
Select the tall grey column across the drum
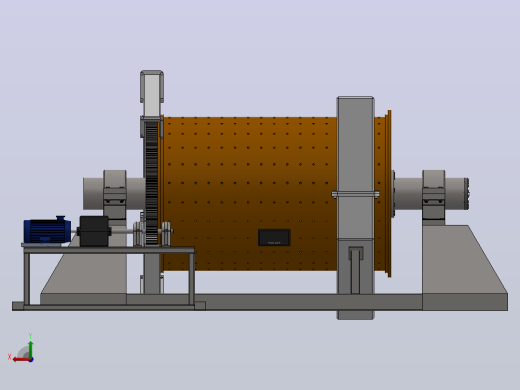tap(355, 208)
